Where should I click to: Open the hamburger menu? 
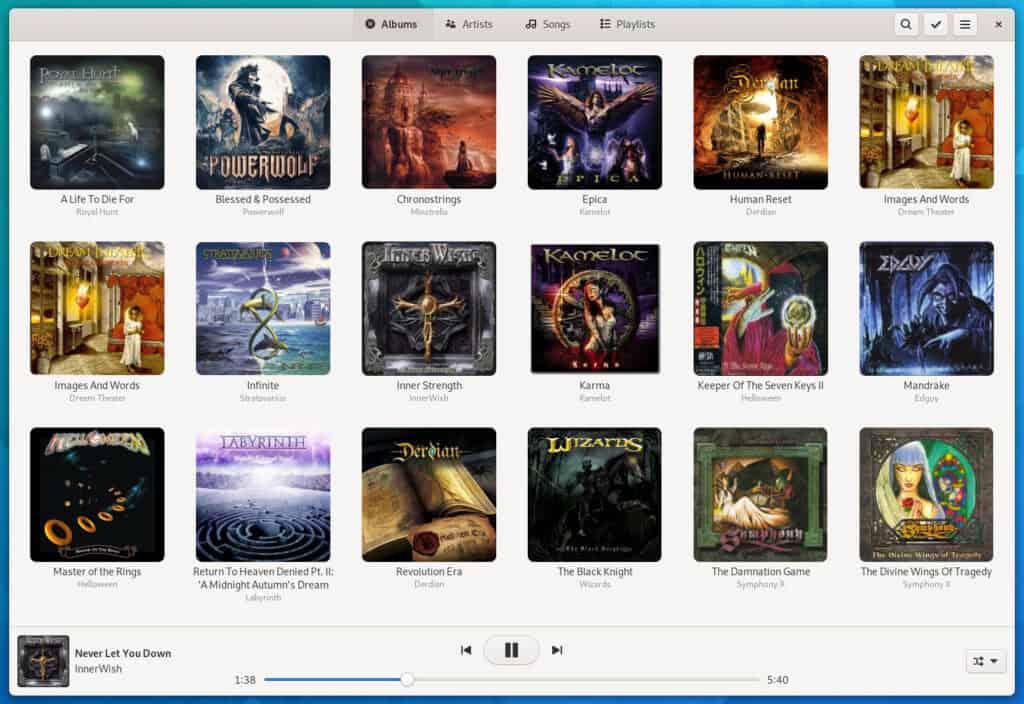pos(965,24)
